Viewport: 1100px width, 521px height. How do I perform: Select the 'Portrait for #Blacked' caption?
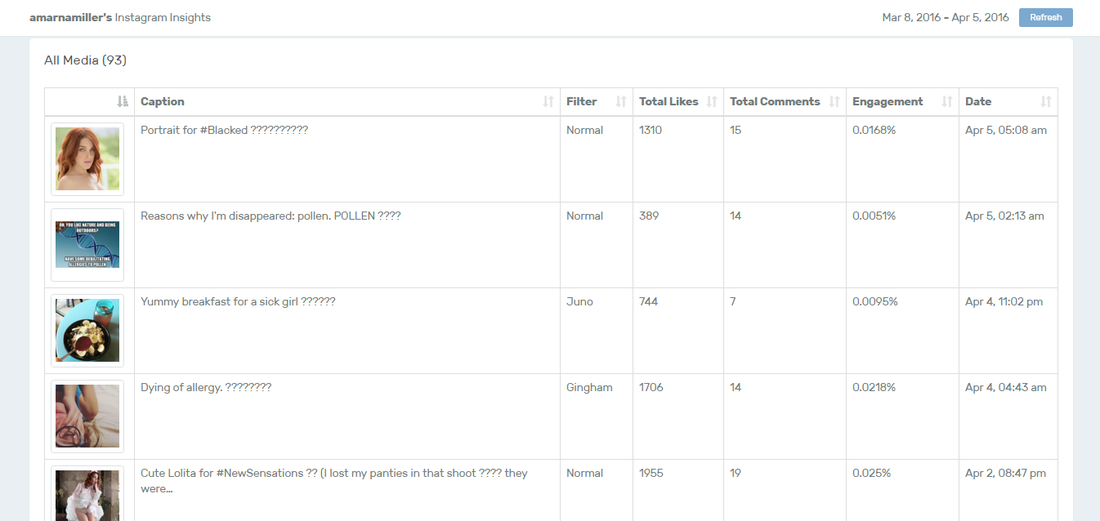click(224, 130)
